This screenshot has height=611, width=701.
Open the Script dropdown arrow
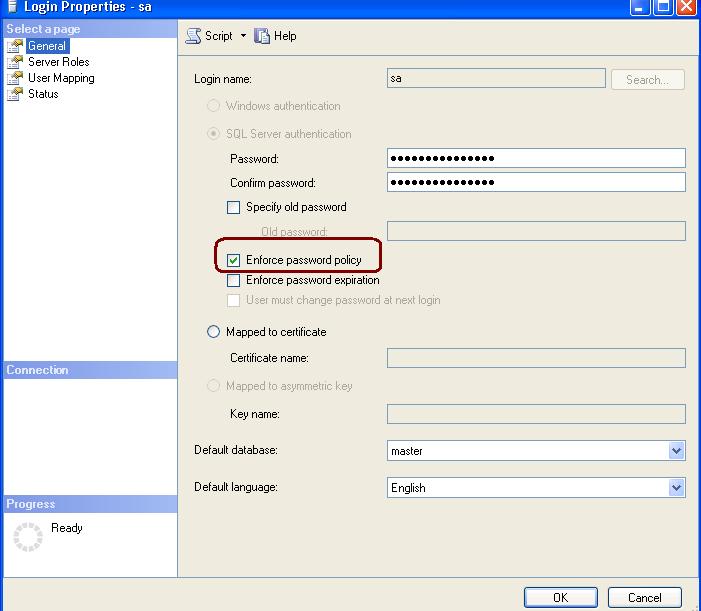pos(243,36)
